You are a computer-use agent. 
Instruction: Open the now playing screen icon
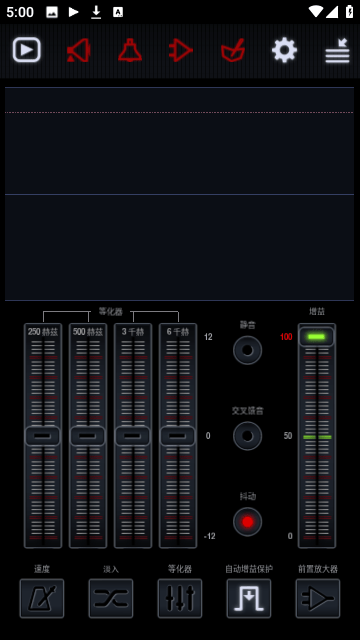(27, 50)
